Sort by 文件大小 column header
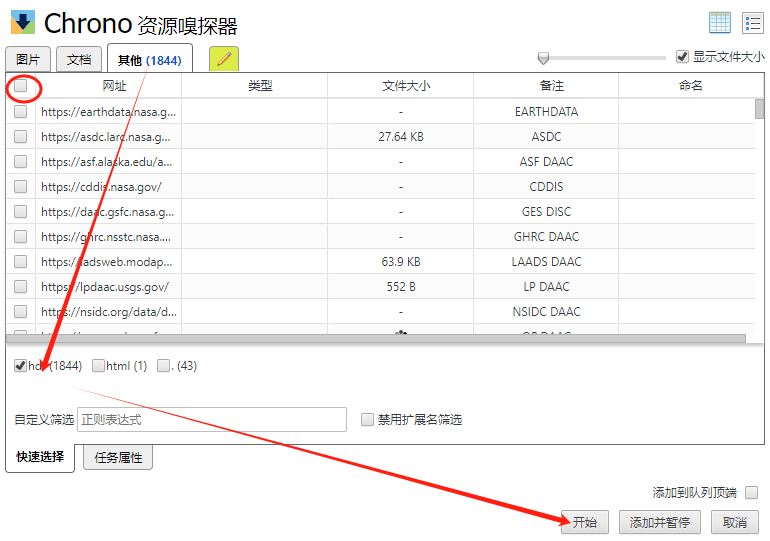Screen dimensions: 770x541 point(406,86)
